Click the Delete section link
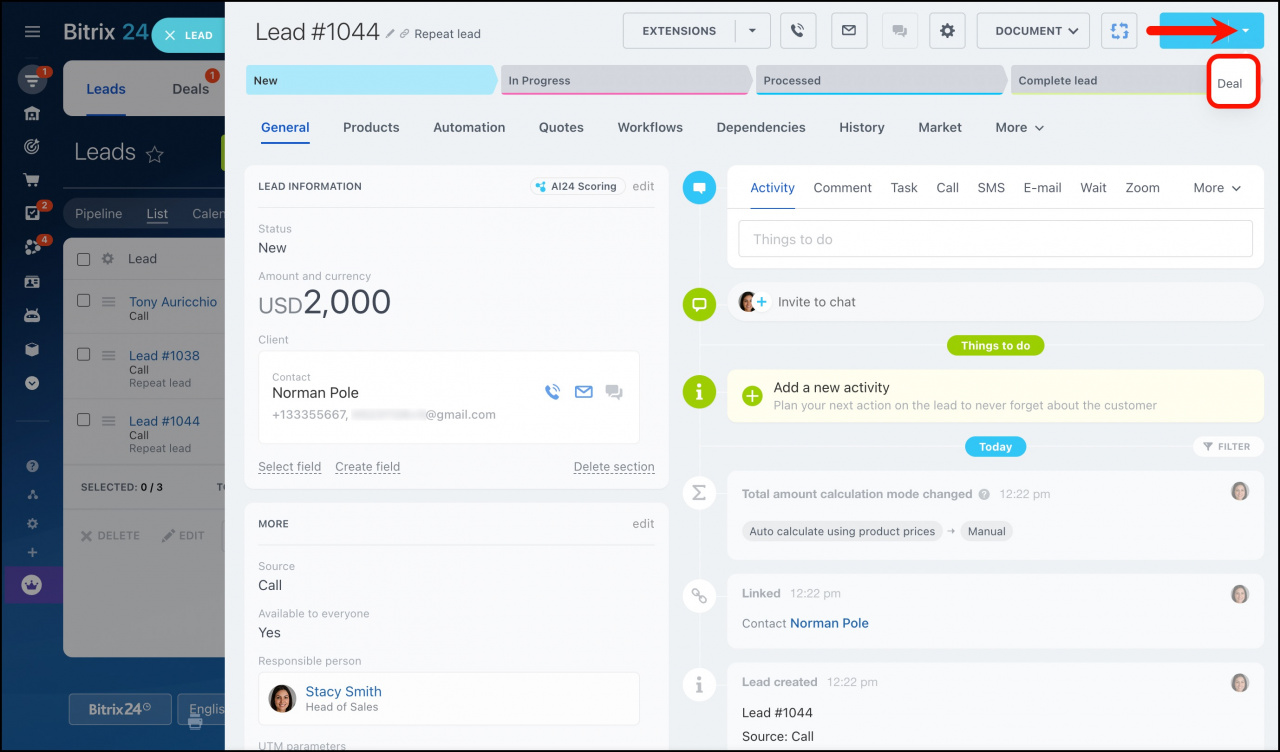Image resolution: width=1280 pixels, height=752 pixels. (x=614, y=467)
